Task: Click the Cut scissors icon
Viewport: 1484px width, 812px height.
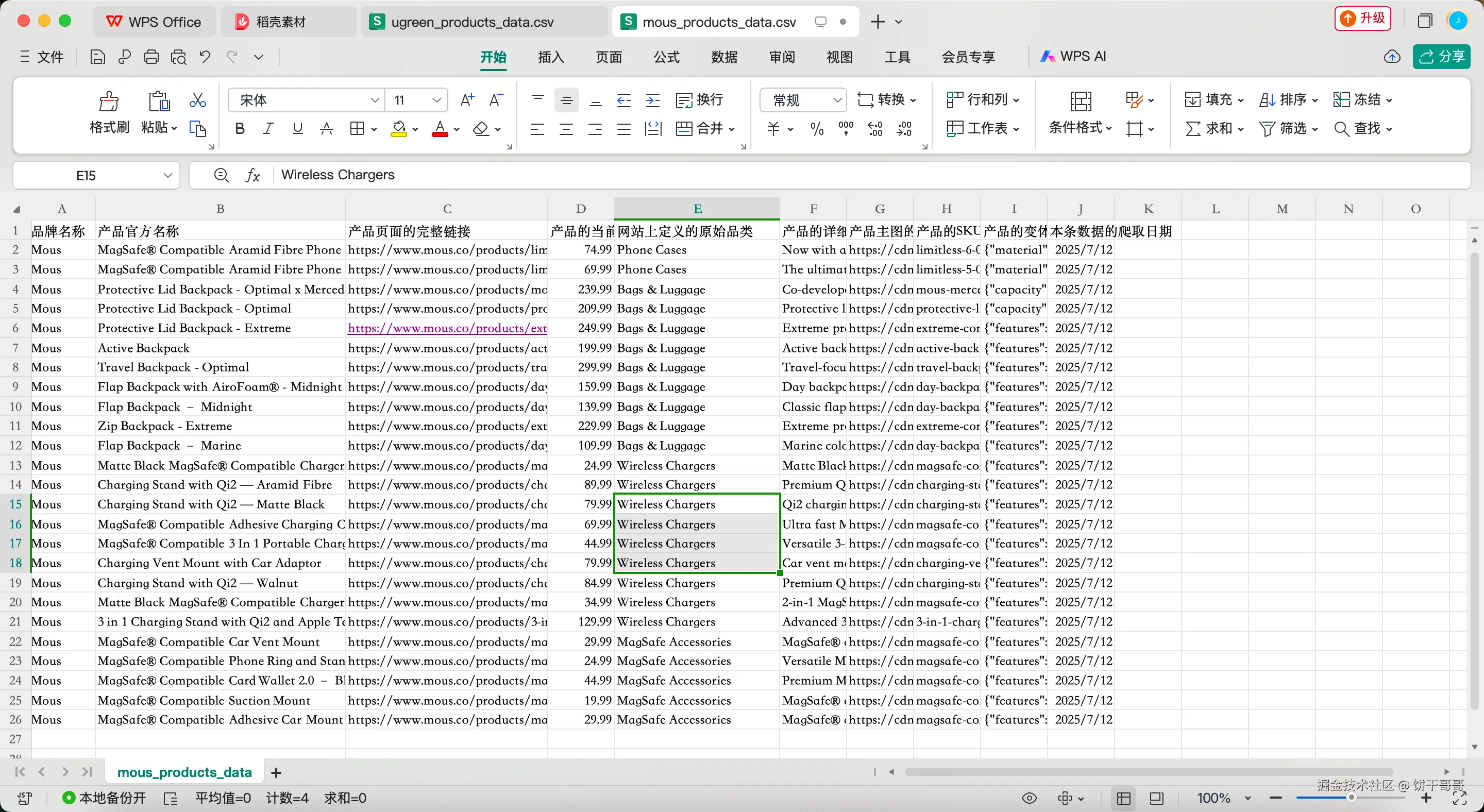Action: point(197,100)
